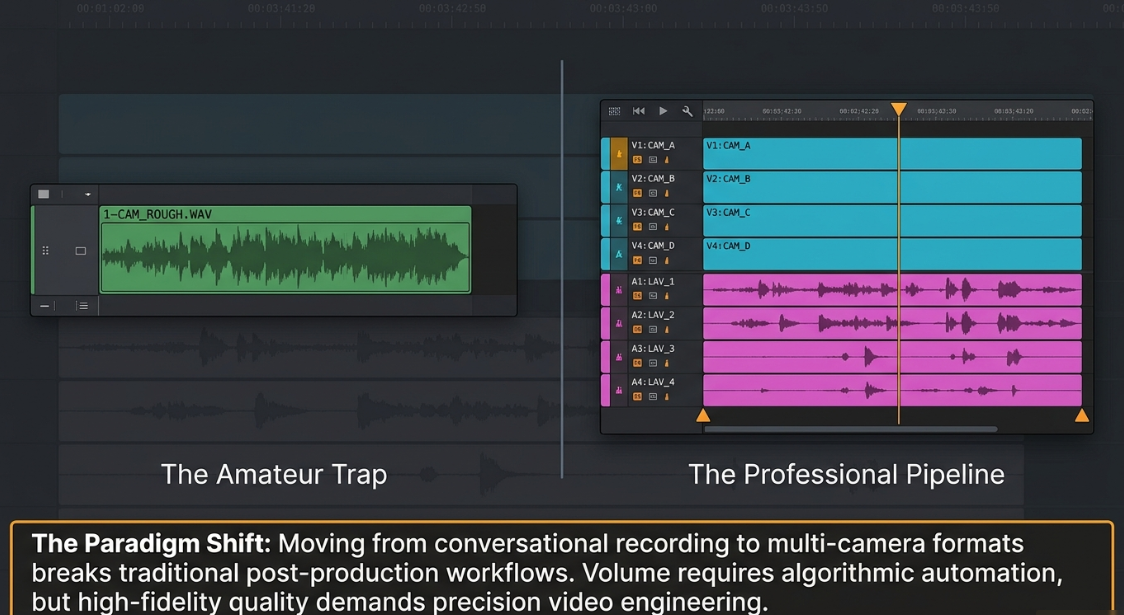The width and height of the screenshot is (1124, 615).
Task: Click the grey box icon on A4:LAV_4
Action: coord(653,396)
